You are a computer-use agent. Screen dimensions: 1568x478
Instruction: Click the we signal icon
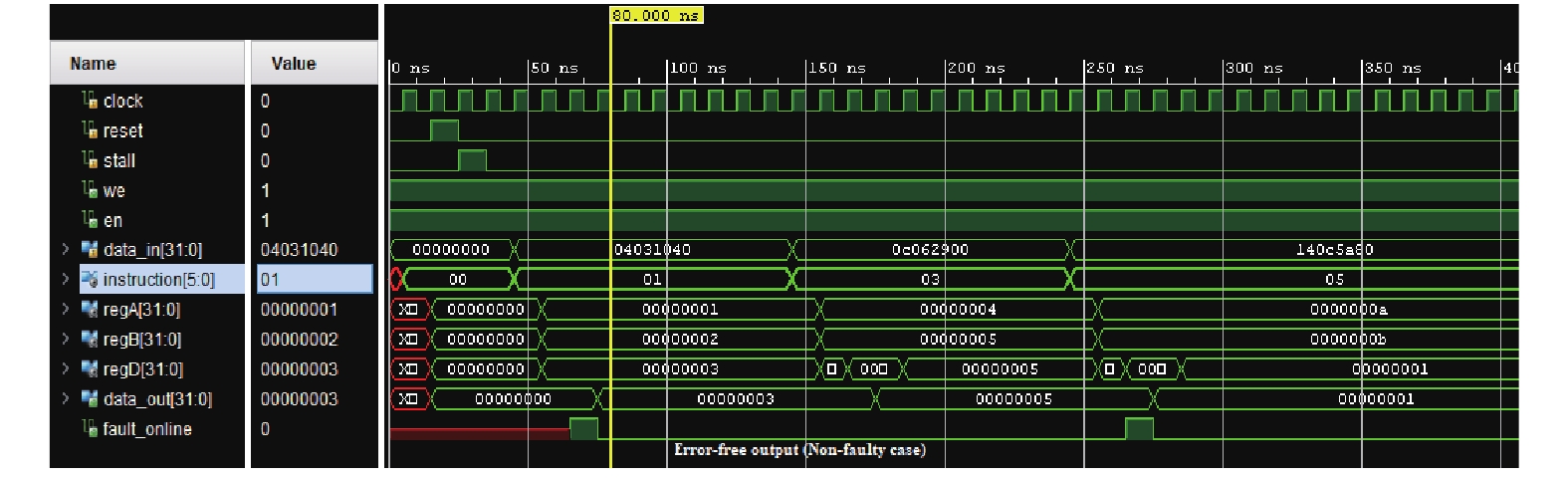(90, 190)
